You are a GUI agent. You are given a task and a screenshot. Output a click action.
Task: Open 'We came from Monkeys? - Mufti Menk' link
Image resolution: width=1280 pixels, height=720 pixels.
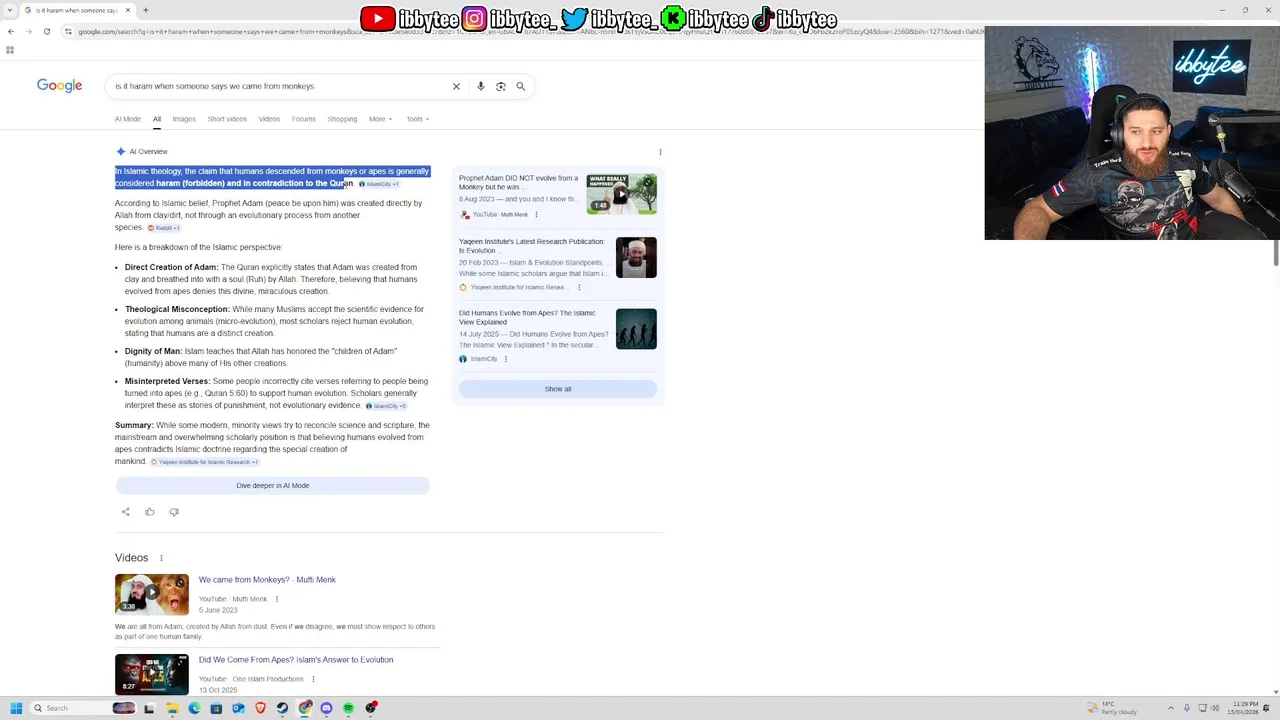(267, 580)
